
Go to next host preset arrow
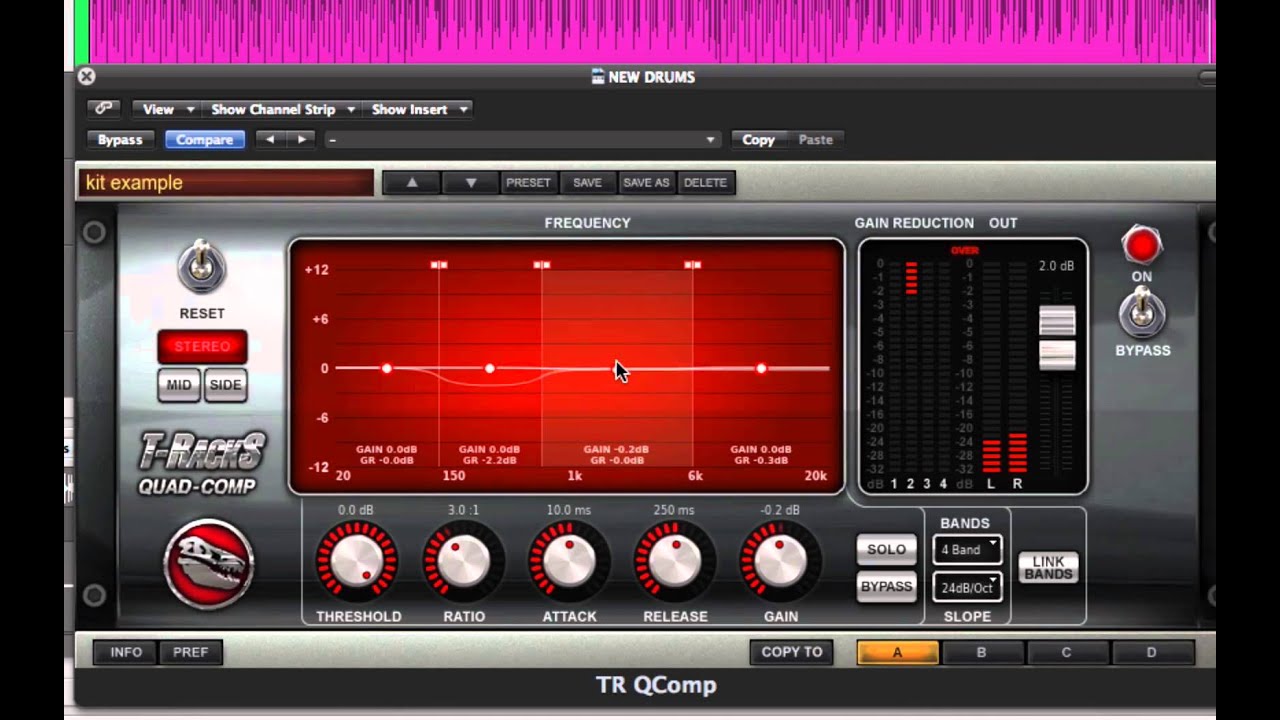tap(301, 140)
